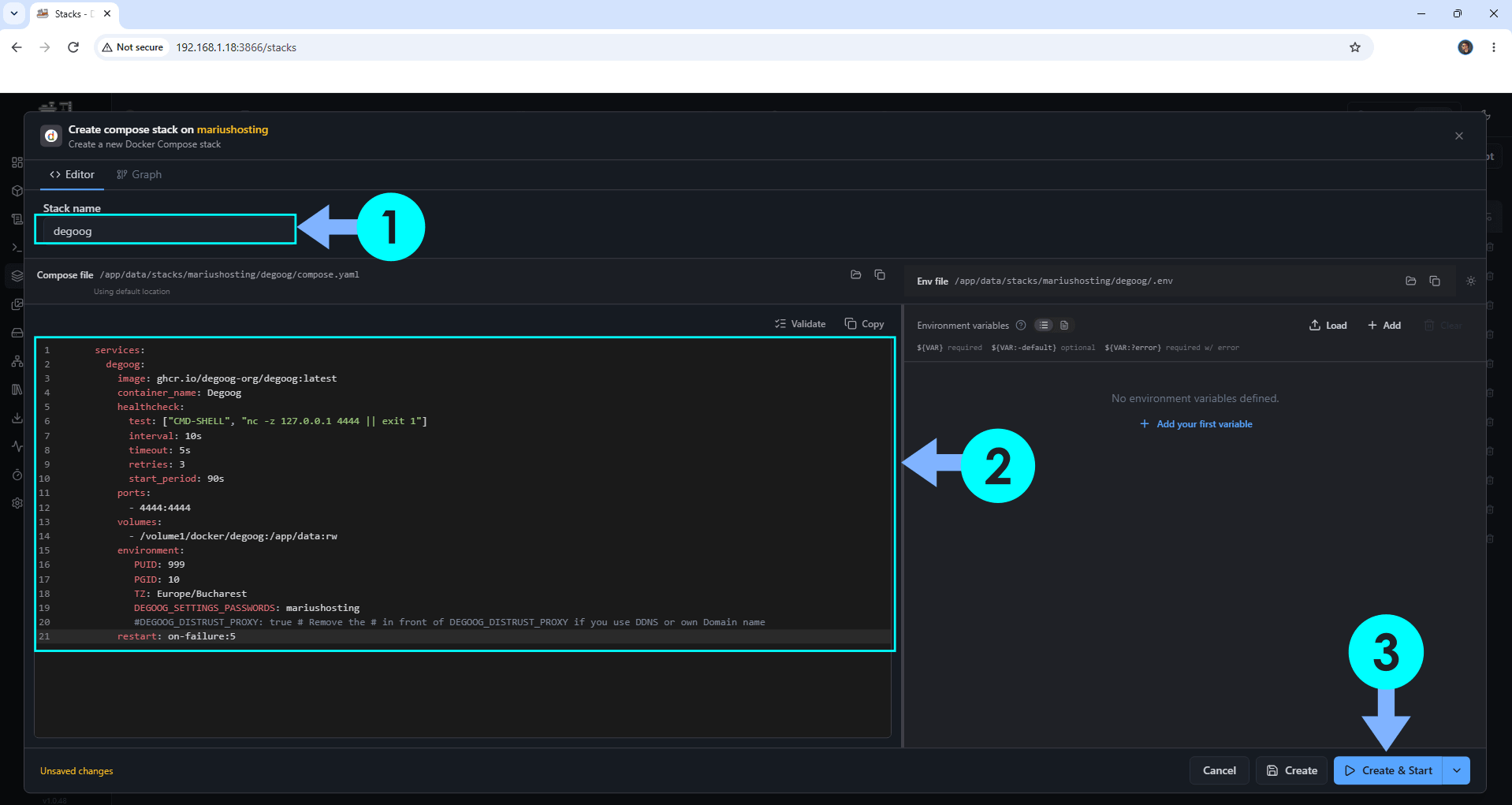The height and width of the screenshot is (805, 1512).
Task: Browse for env file location folder icon
Action: pos(1411,281)
